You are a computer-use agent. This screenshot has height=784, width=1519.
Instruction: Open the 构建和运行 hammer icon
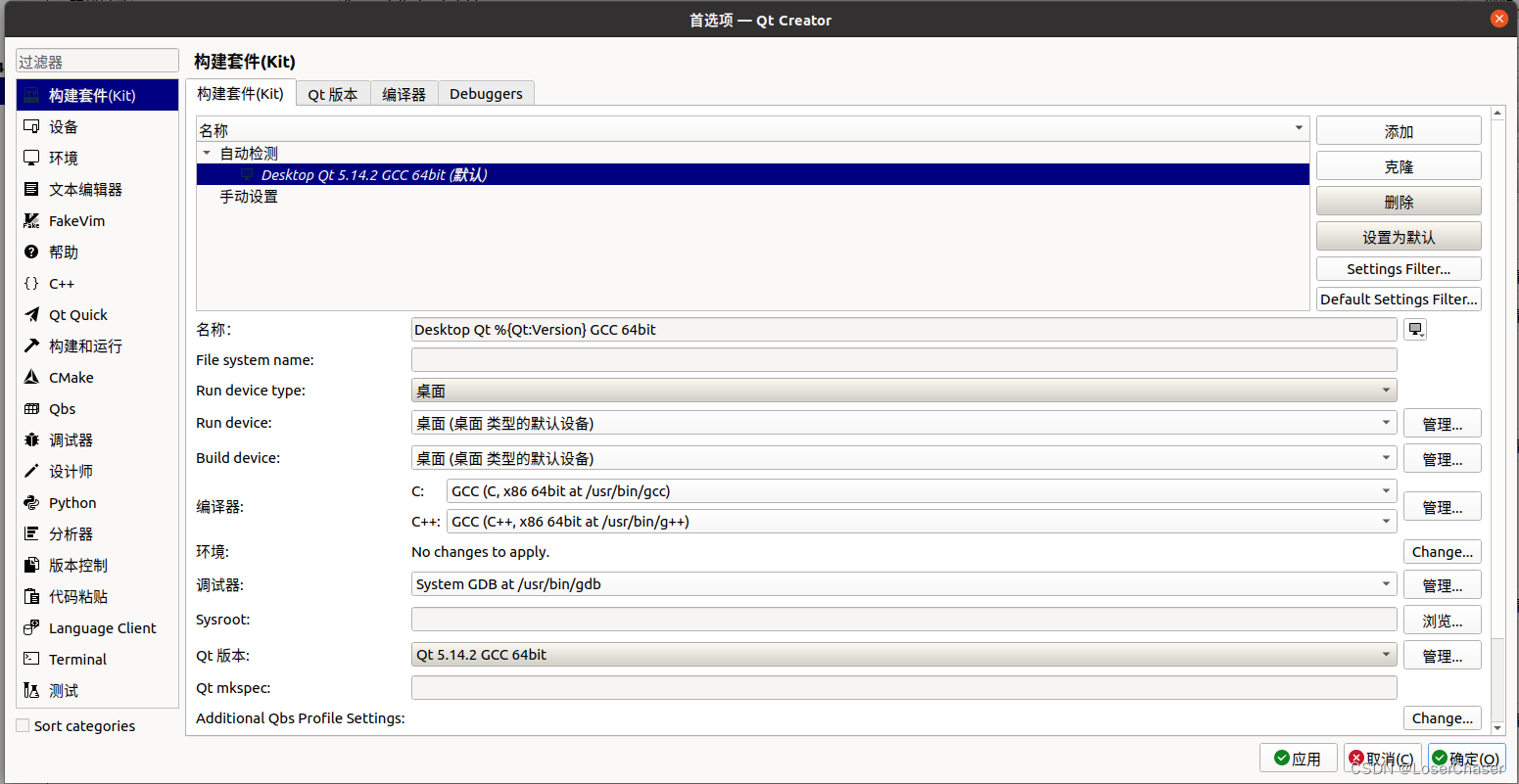click(31, 346)
